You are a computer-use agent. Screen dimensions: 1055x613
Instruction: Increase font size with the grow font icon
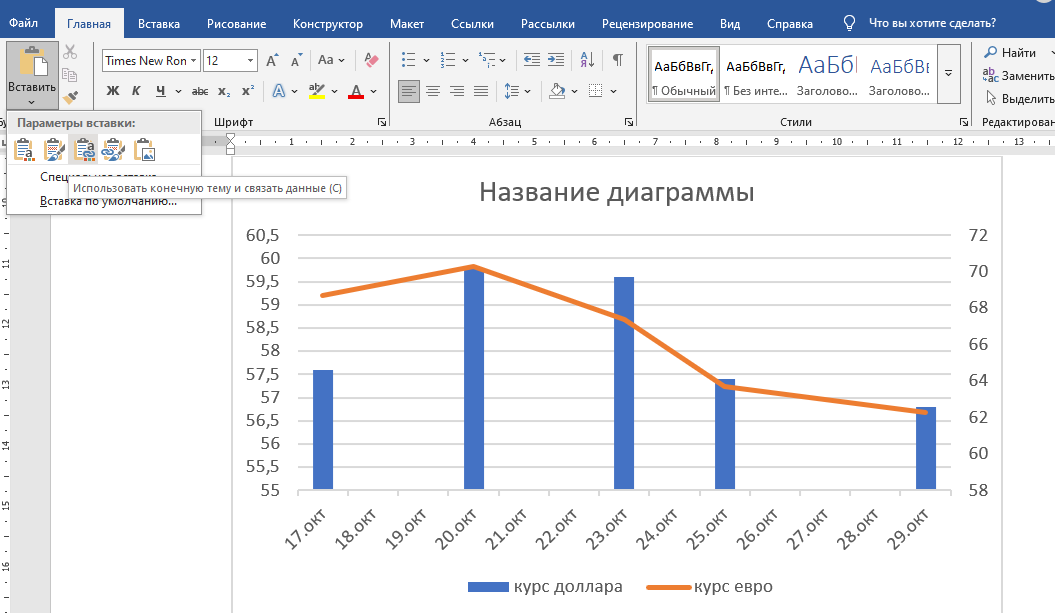click(x=272, y=60)
